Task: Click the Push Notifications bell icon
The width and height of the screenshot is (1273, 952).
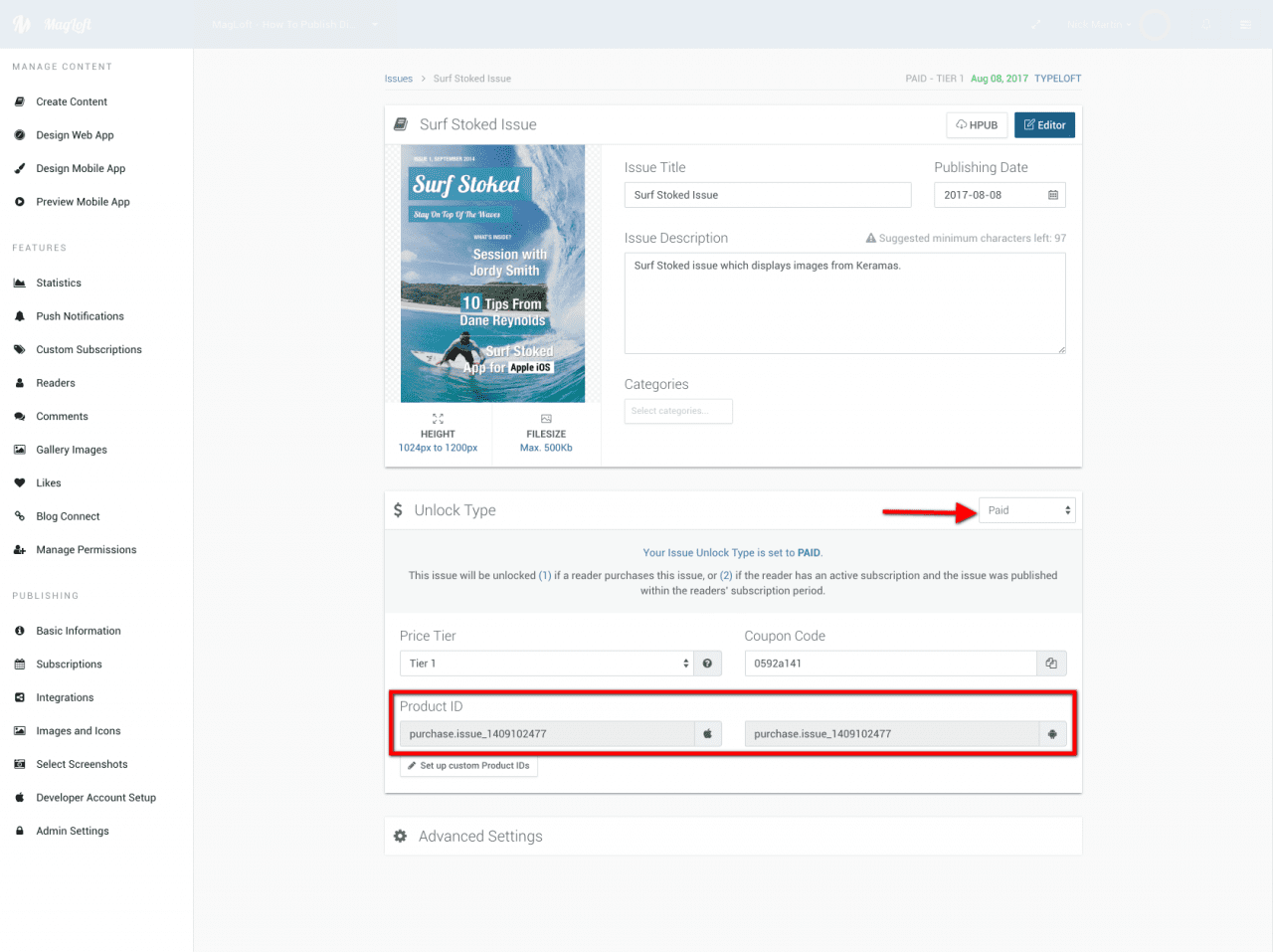Action: tap(20, 316)
